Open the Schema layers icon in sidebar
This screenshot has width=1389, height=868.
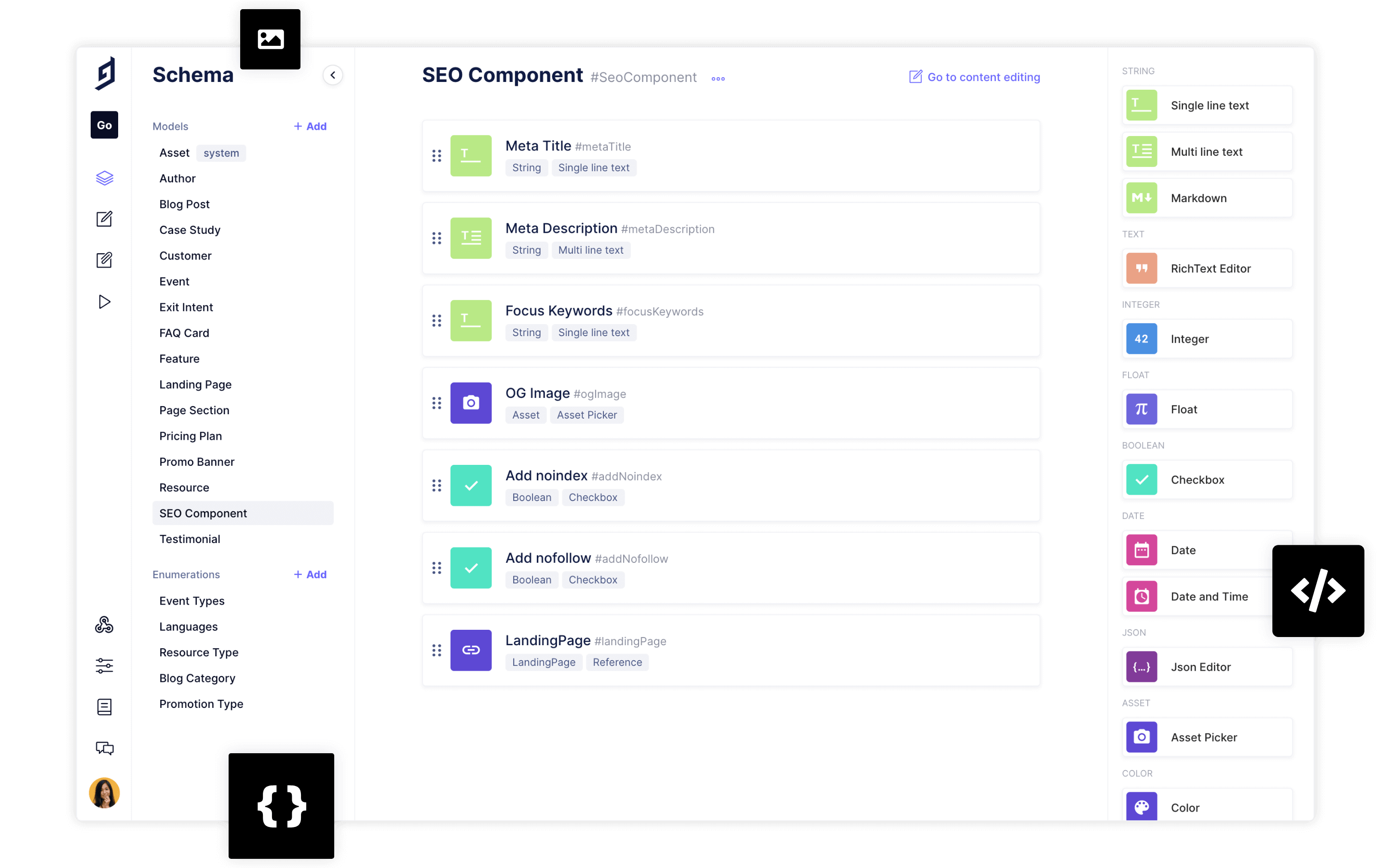(x=104, y=178)
